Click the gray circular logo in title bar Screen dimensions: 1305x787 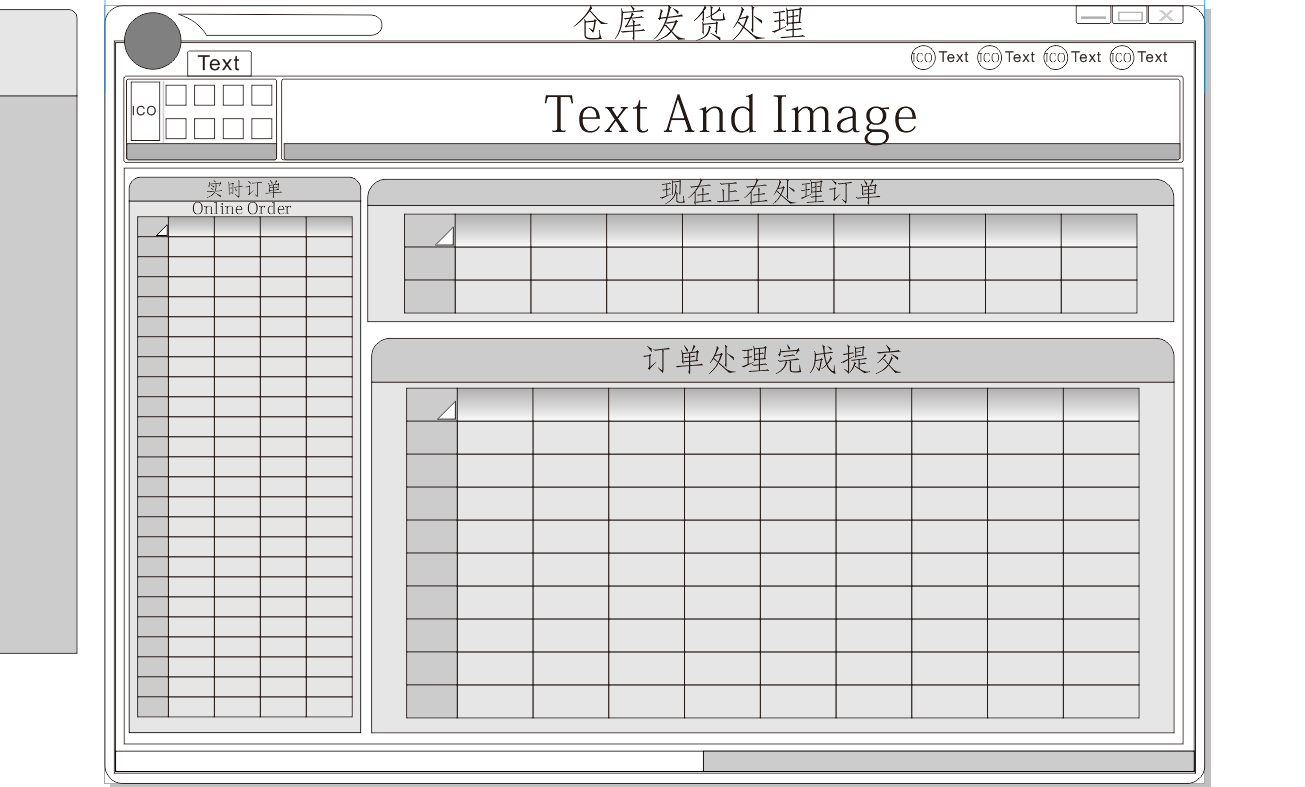[152, 40]
